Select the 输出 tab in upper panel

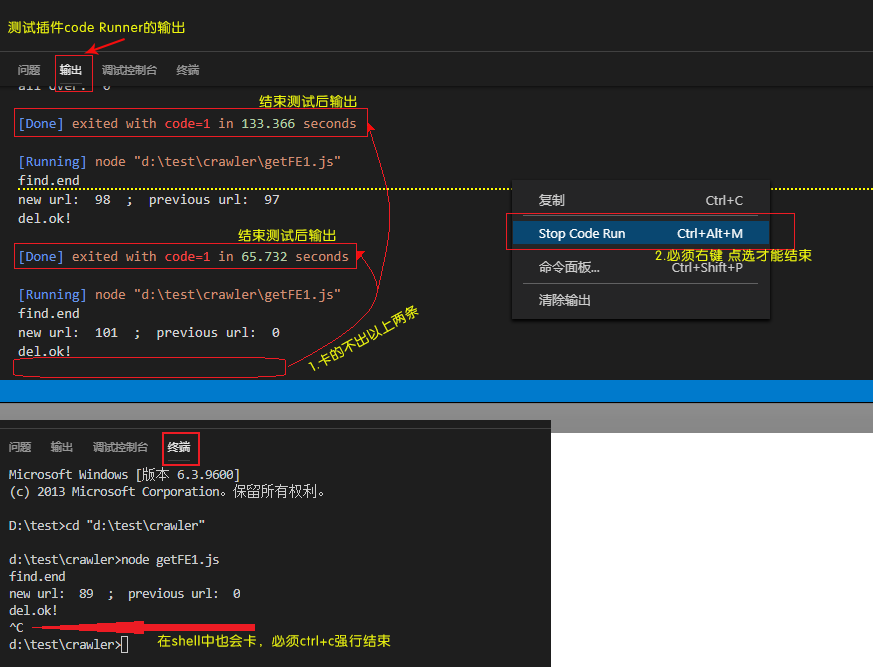coord(71,70)
